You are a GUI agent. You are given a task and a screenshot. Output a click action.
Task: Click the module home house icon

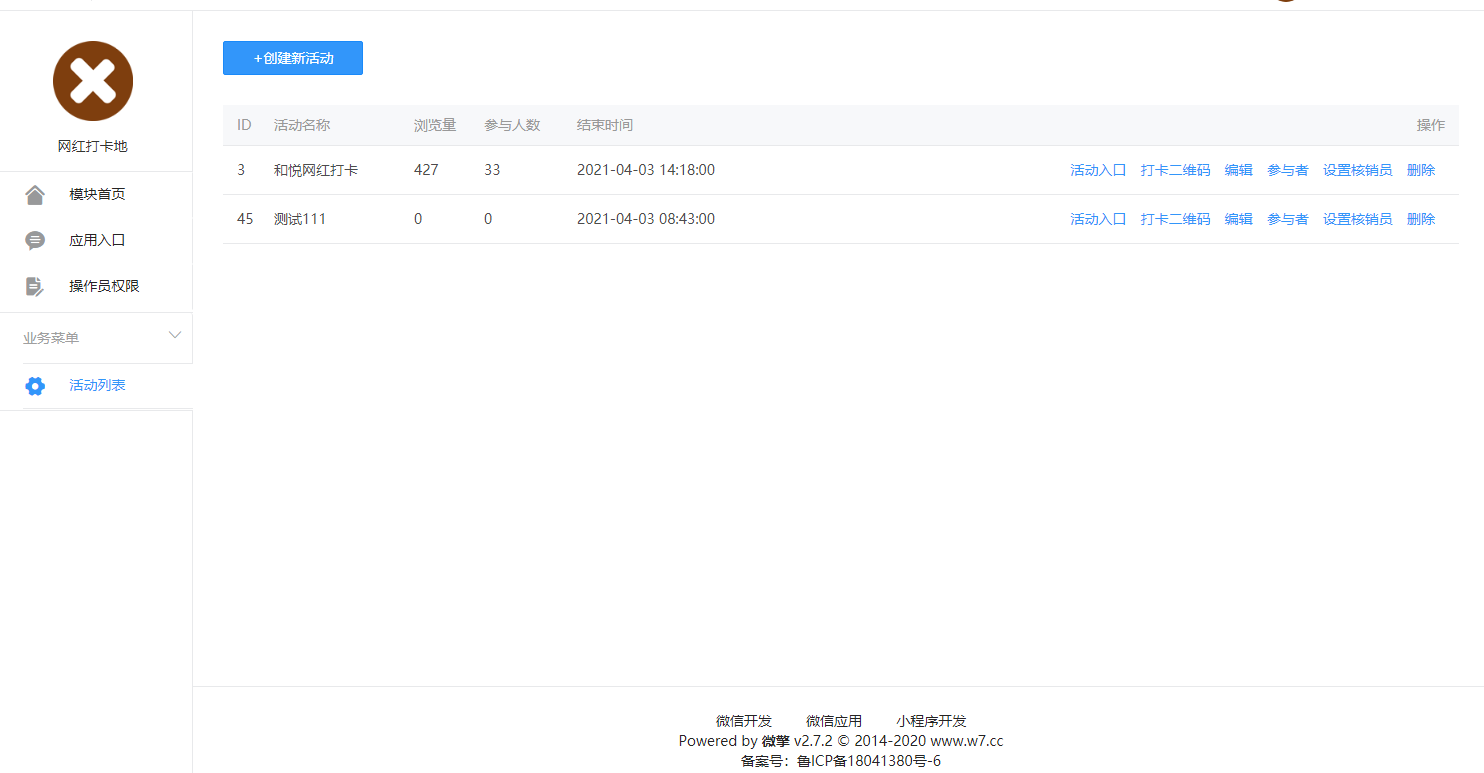point(35,195)
